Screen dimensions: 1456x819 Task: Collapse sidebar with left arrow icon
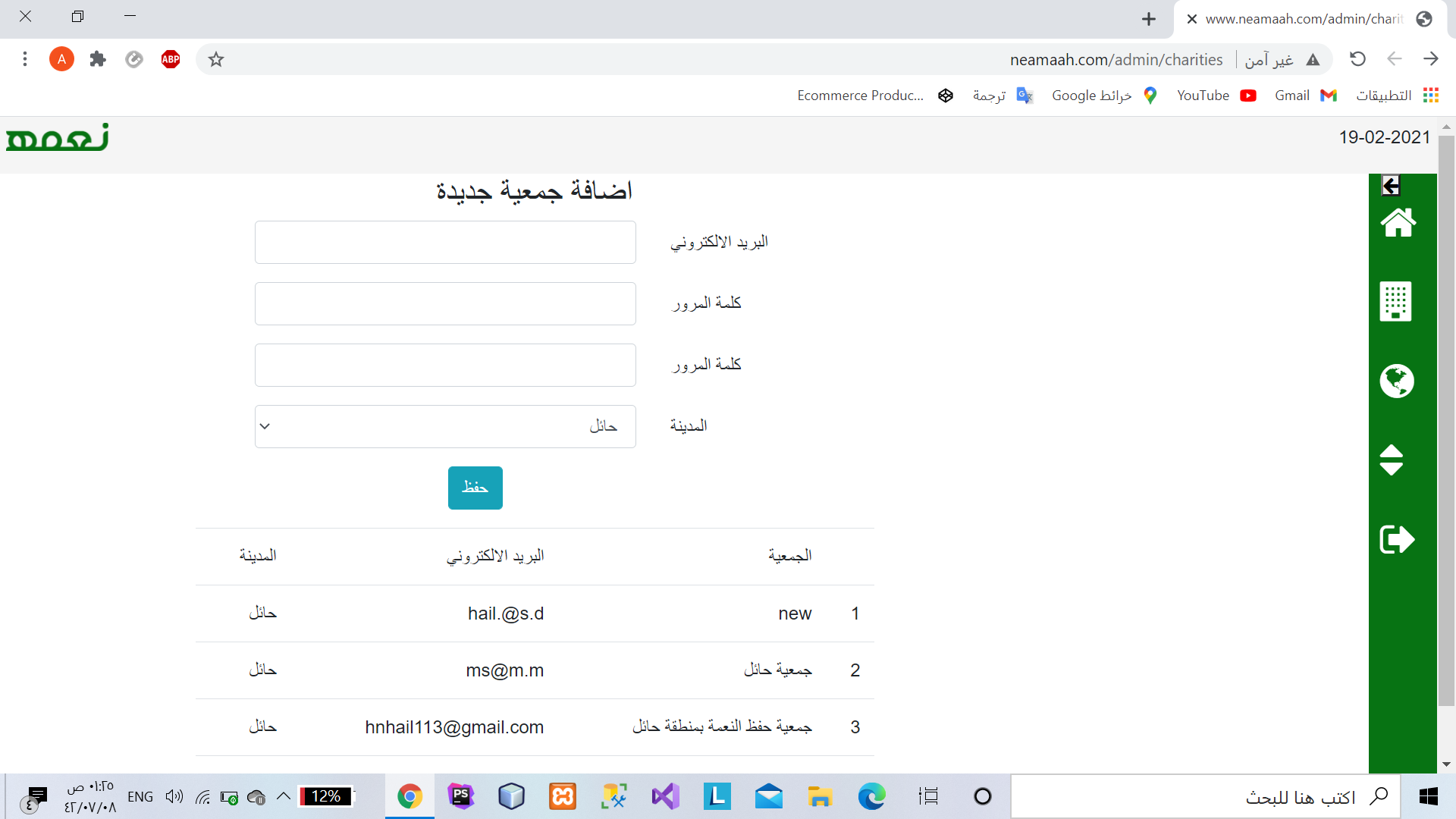pos(1391,186)
